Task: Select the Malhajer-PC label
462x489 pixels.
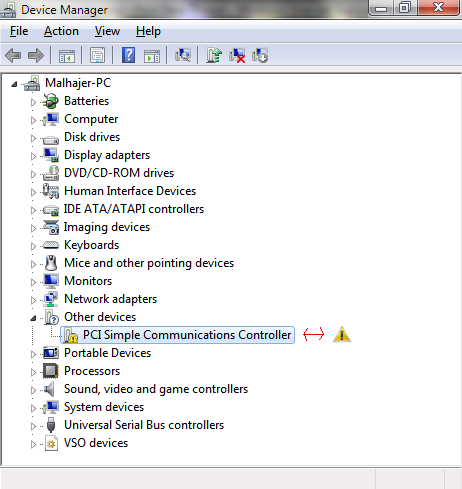Action: [x=78, y=83]
